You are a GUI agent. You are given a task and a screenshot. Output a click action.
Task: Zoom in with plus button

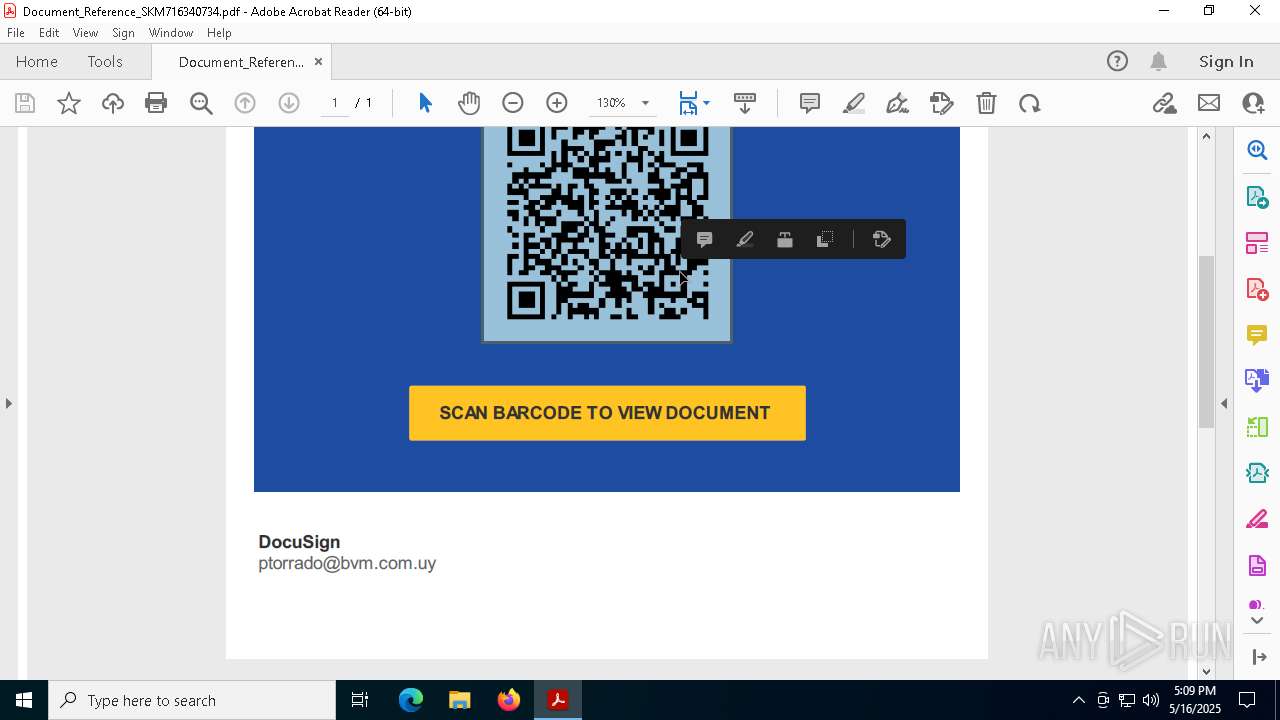(x=557, y=103)
